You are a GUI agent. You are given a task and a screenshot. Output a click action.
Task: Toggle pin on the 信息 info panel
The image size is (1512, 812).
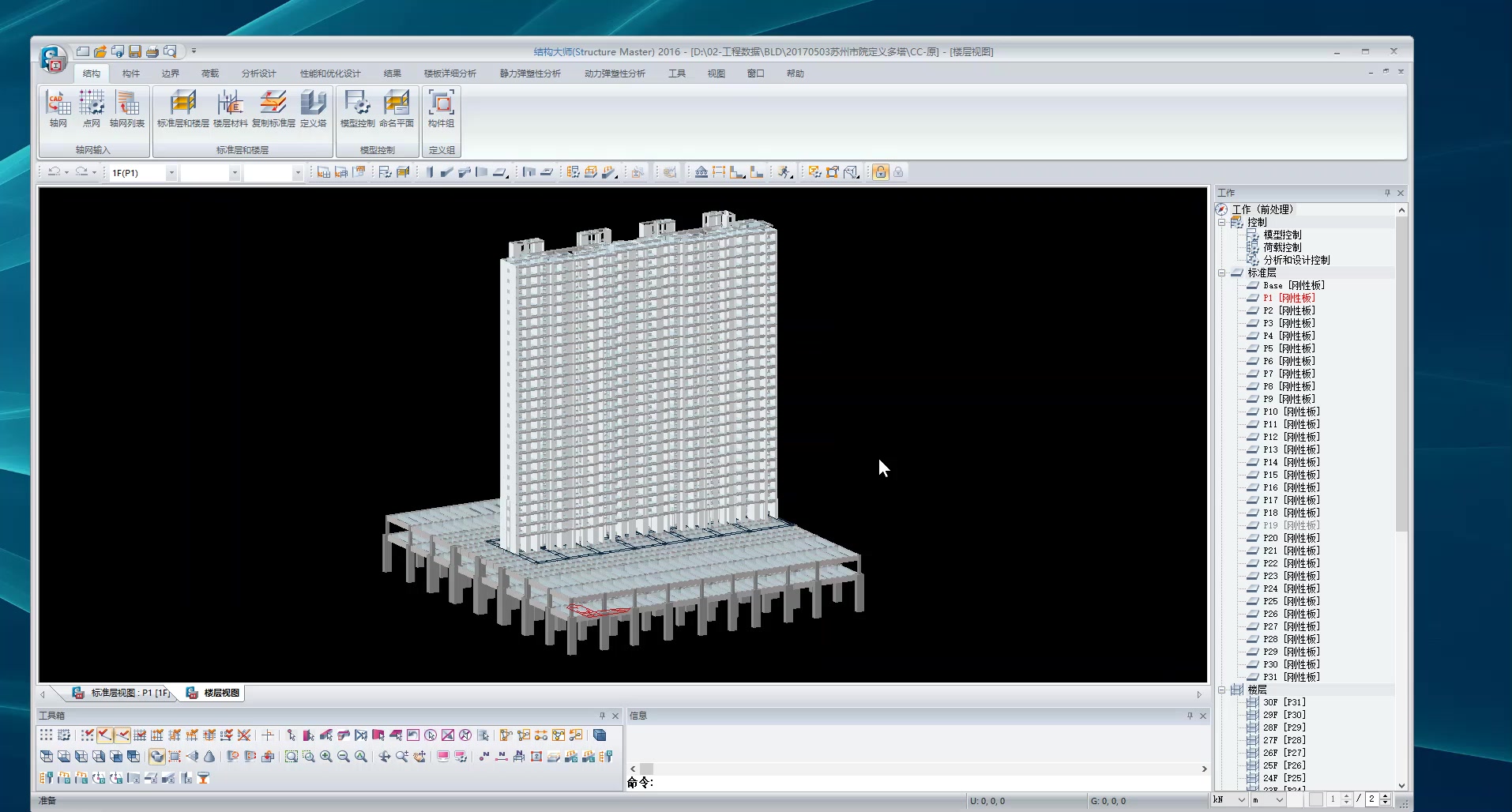click(1190, 716)
